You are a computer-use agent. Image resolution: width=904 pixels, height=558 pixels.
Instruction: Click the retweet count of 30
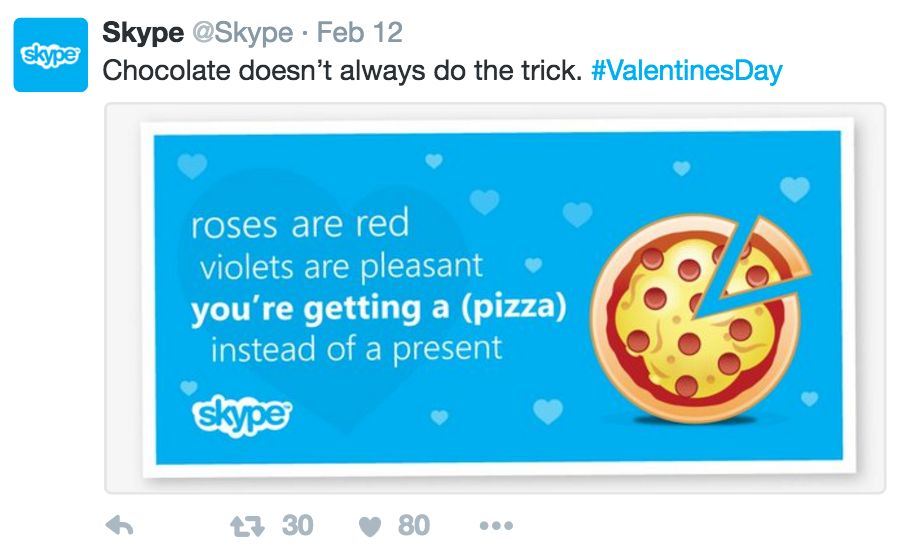click(x=297, y=526)
